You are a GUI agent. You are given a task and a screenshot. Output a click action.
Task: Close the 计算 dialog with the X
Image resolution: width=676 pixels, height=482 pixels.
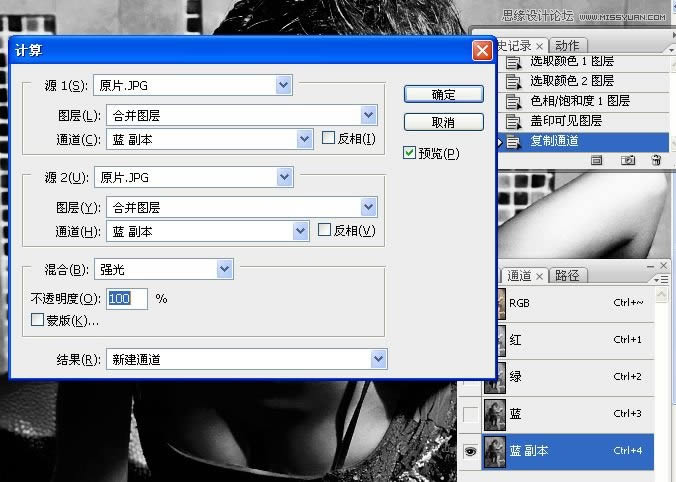(x=482, y=49)
